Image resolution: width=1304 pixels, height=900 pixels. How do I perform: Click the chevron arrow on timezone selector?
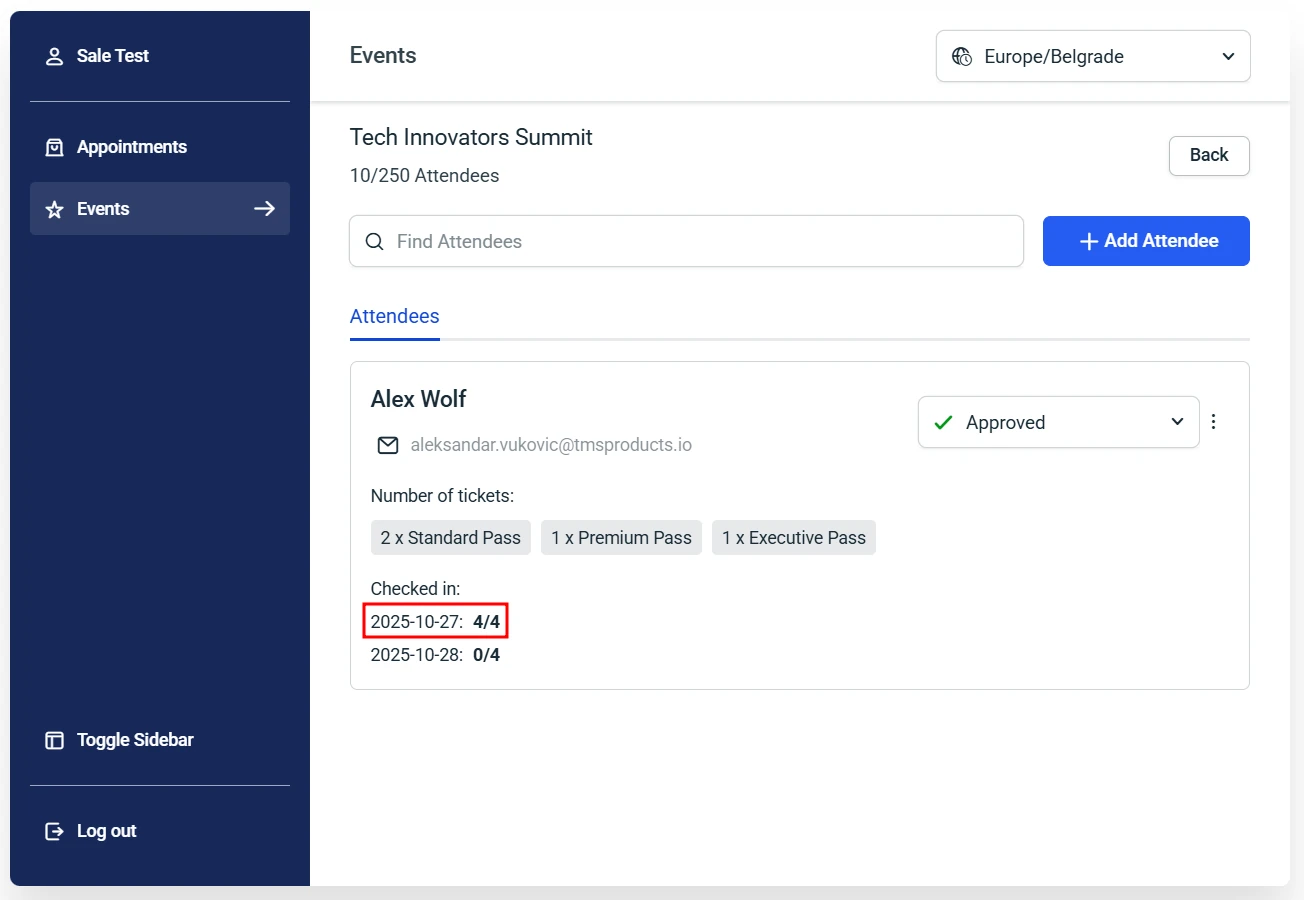tap(1229, 57)
